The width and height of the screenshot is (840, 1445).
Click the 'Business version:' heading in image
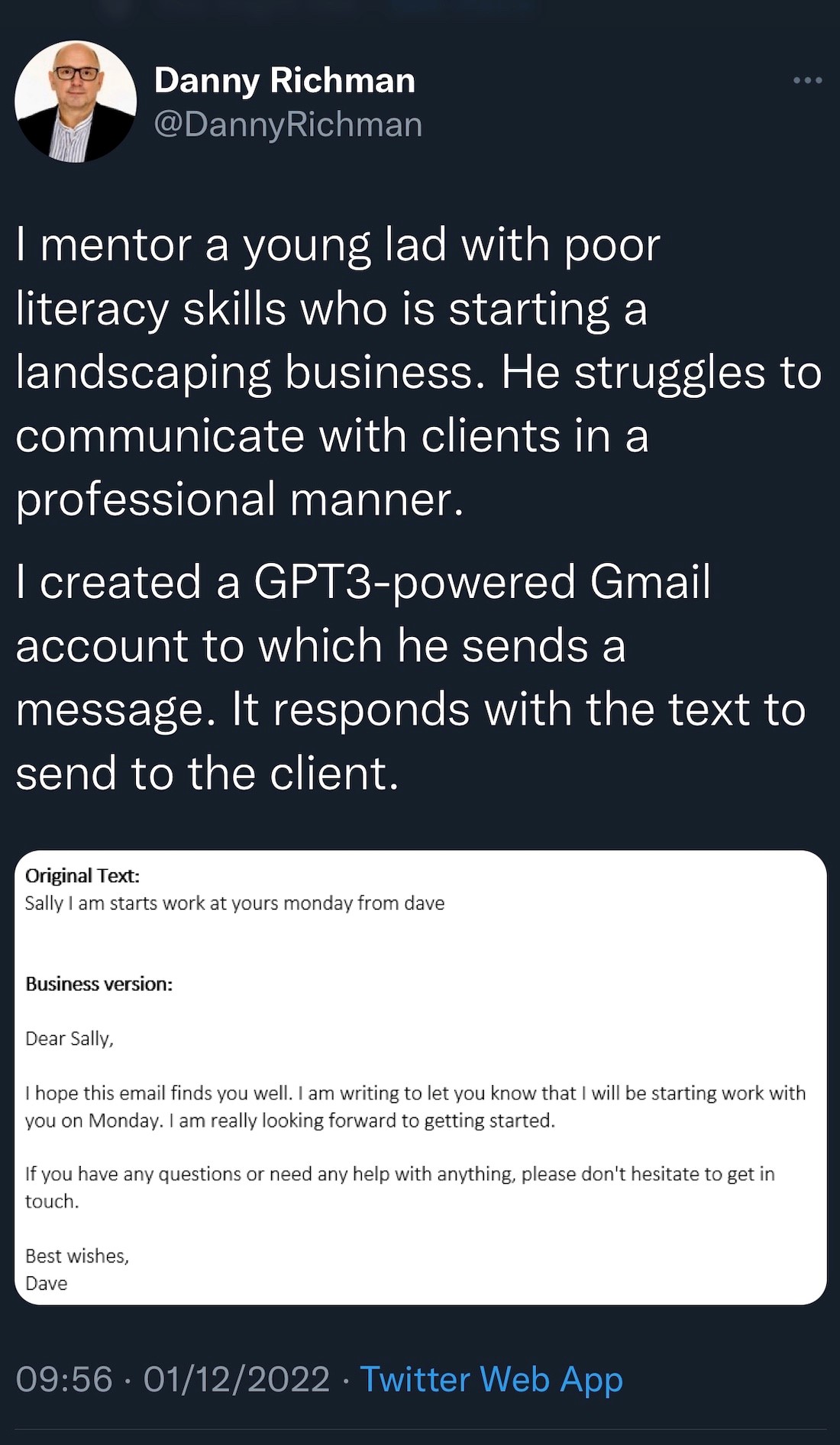pyautogui.click(x=99, y=984)
